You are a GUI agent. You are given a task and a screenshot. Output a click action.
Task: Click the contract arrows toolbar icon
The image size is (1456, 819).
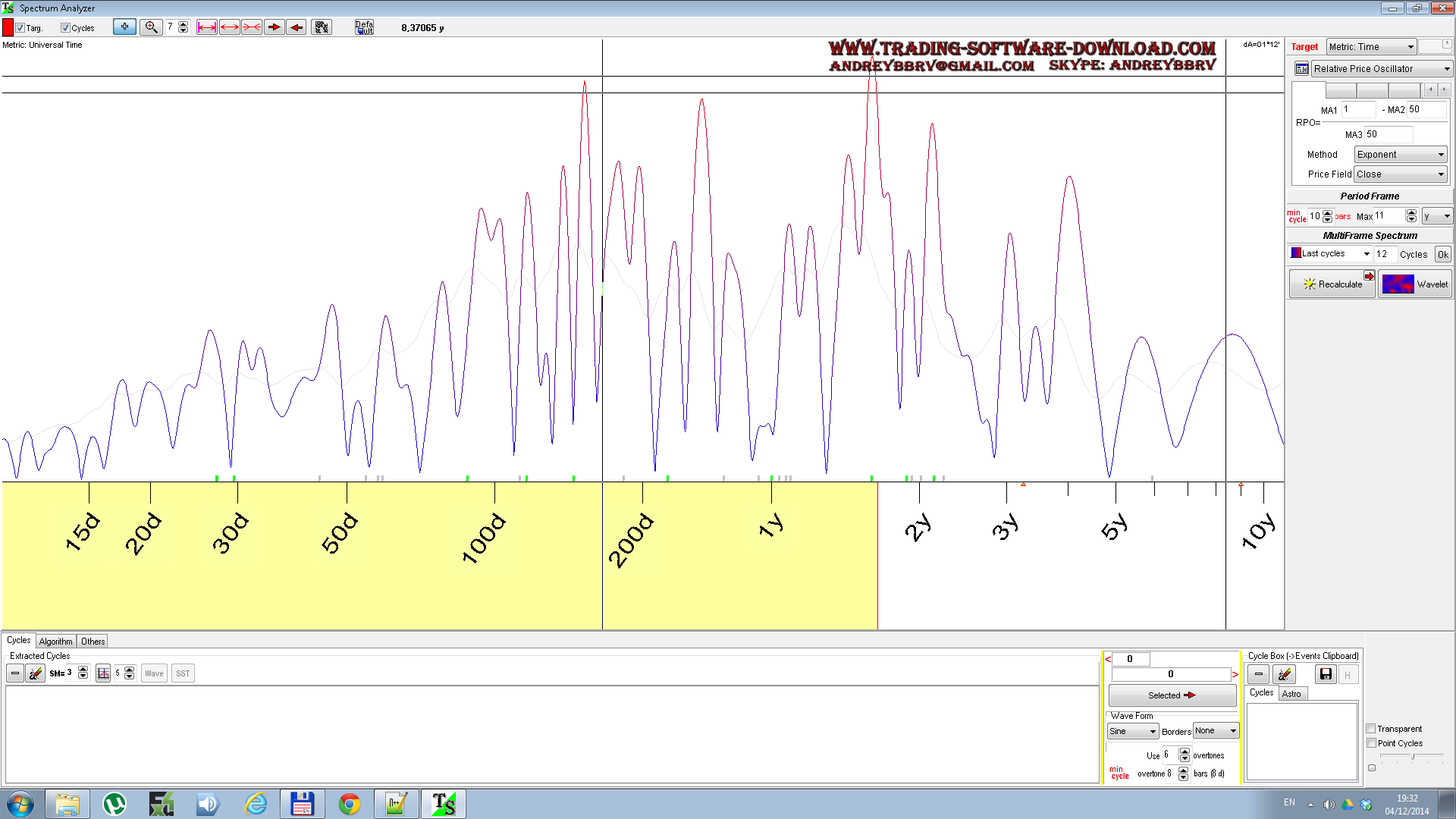(x=252, y=27)
